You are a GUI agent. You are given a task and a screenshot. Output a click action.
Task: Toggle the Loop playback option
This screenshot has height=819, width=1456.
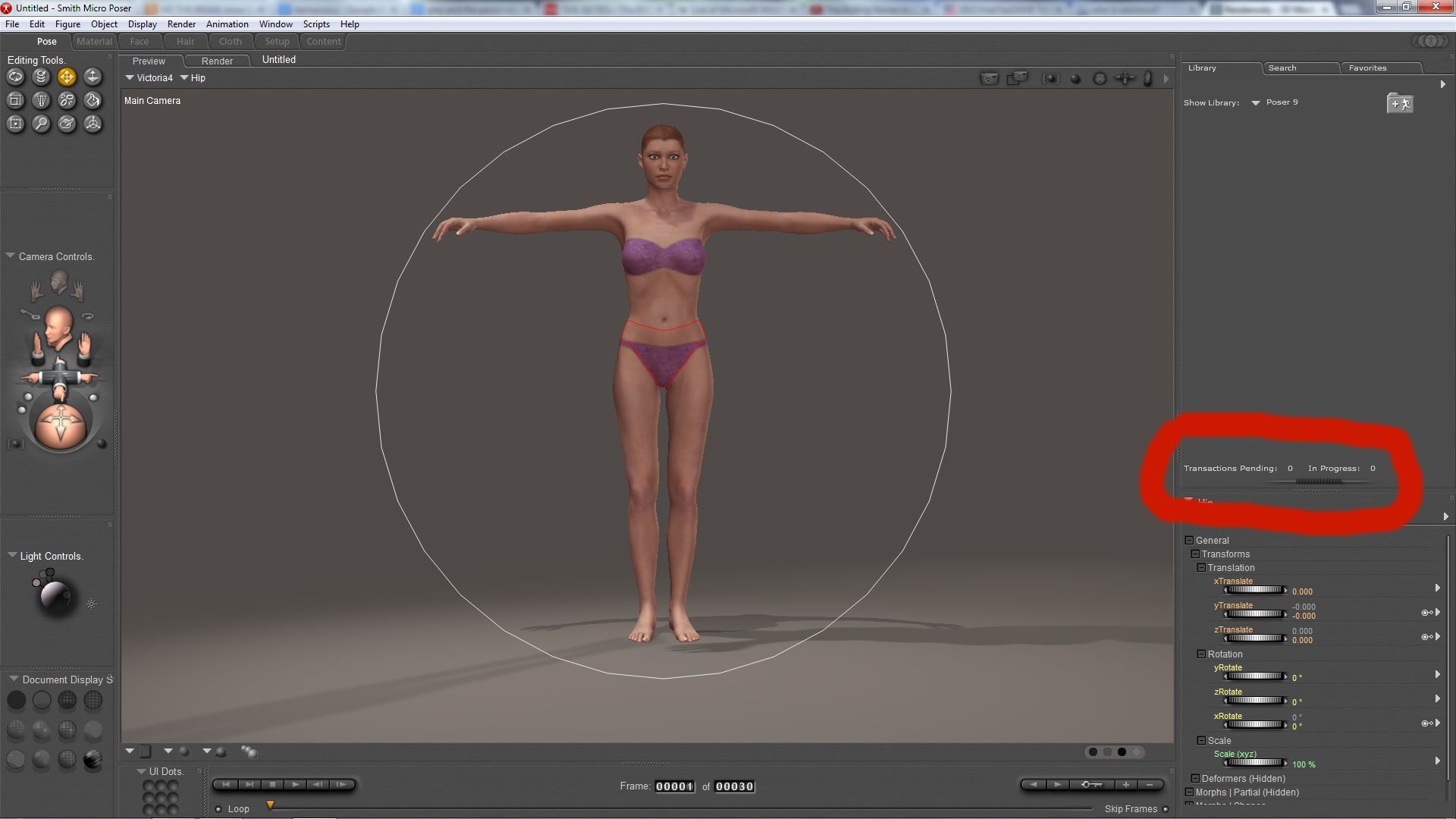click(x=218, y=809)
